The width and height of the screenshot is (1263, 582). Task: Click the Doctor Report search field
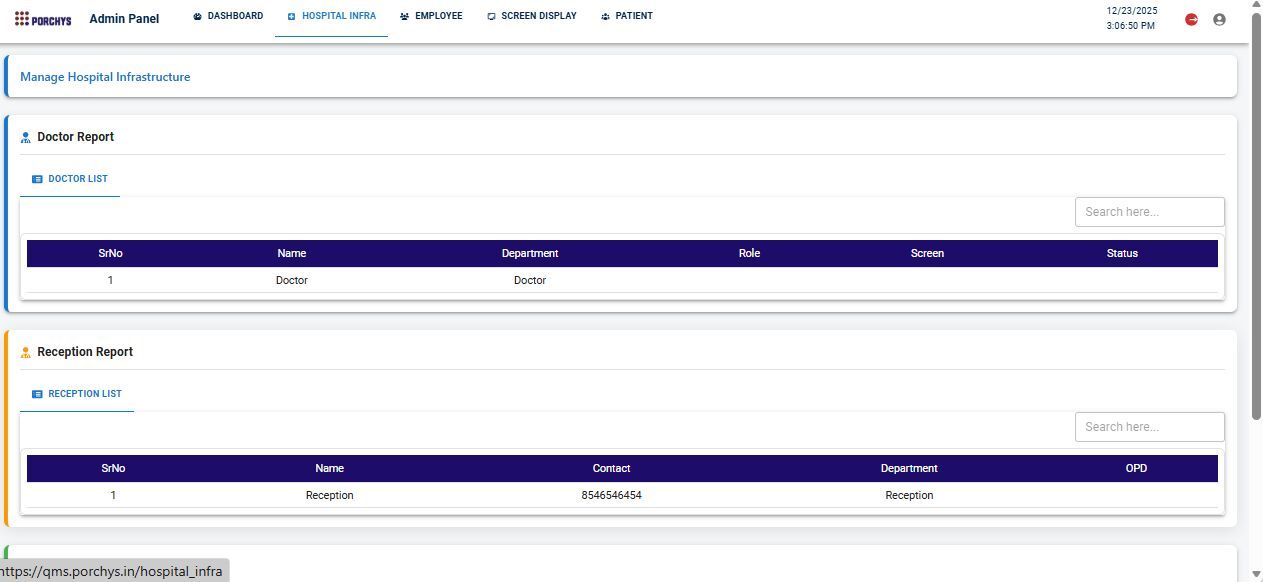pyautogui.click(x=1149, y=212)
